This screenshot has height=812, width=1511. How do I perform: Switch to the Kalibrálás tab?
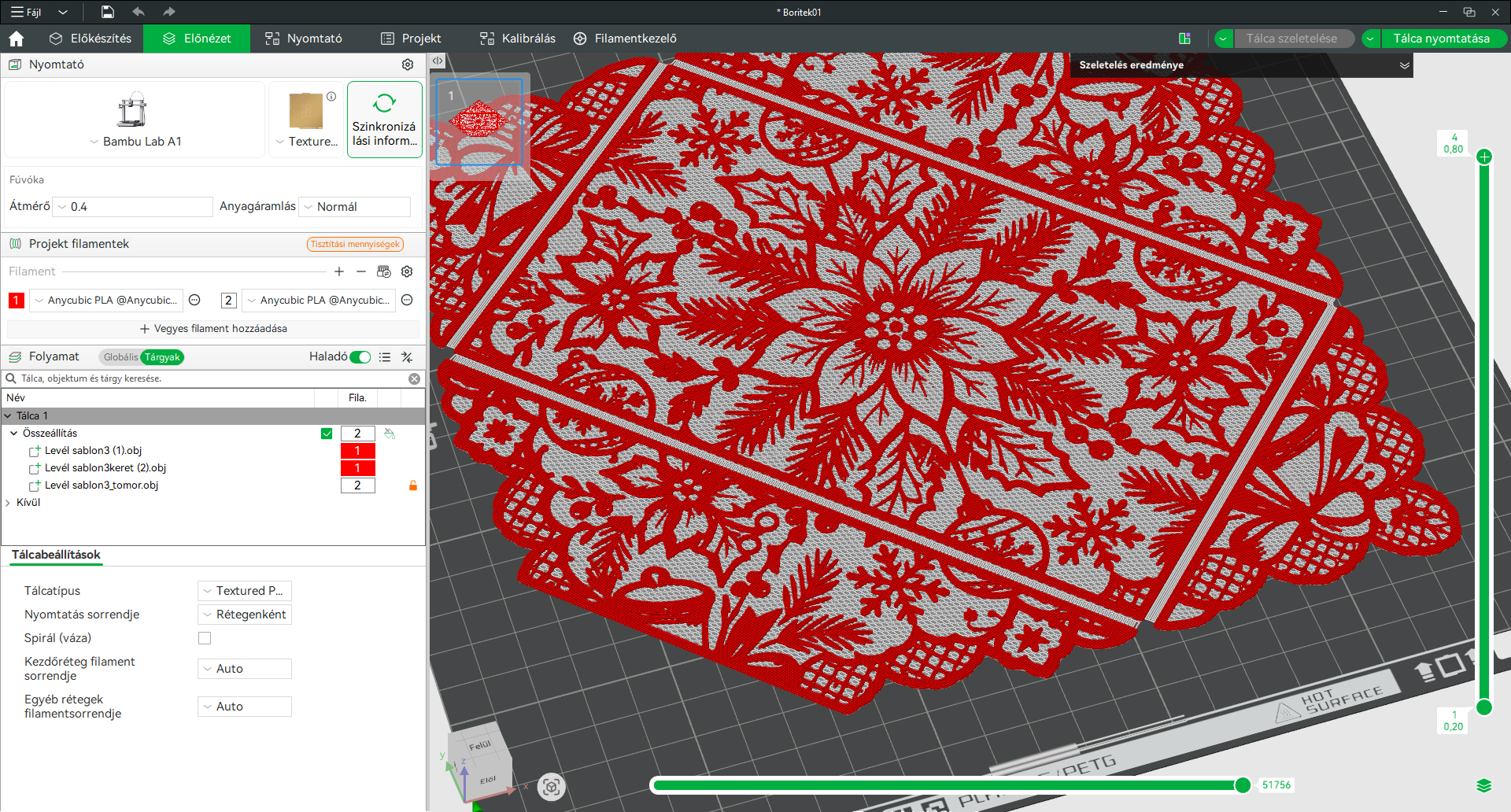(x=518, y=39)
